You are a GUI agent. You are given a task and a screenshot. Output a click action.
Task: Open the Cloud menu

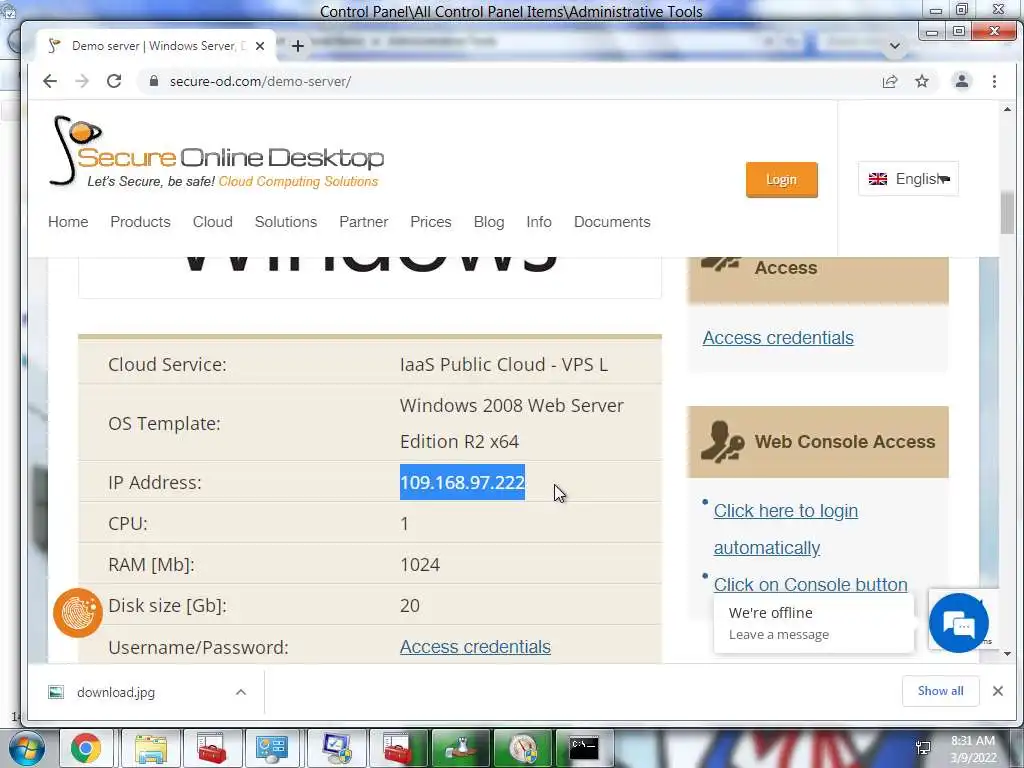(213, 222)
